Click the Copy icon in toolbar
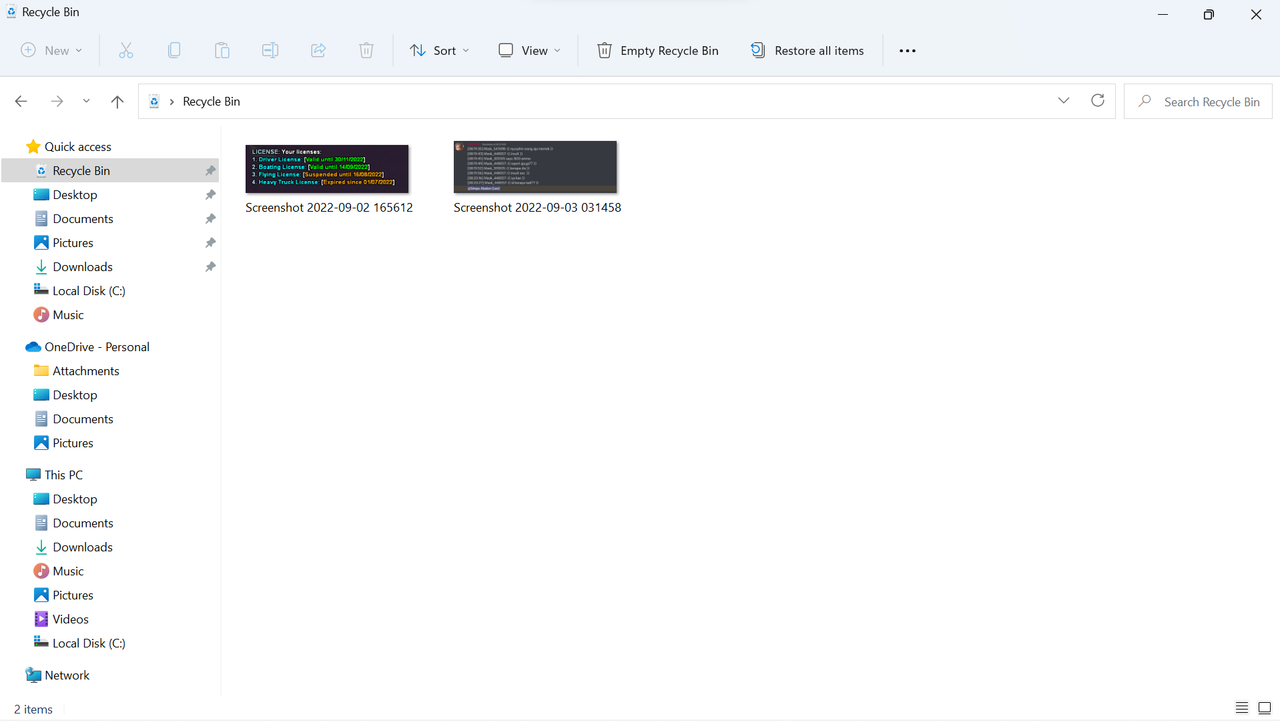Viewport: 1280px width, 721px height. 174,50
